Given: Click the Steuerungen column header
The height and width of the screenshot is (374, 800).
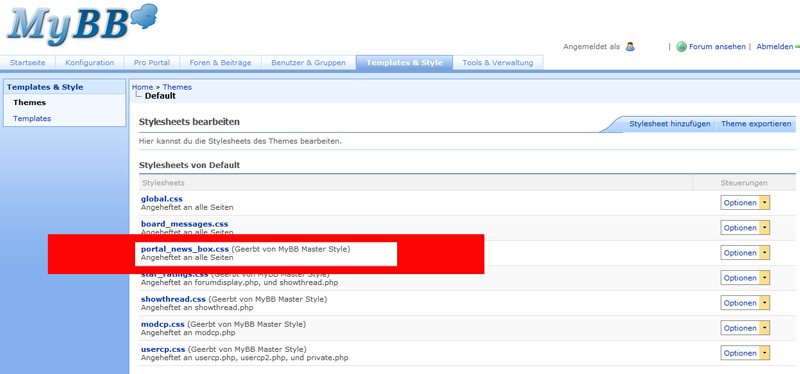Looking at the screenshot, I should click(744, 183).
